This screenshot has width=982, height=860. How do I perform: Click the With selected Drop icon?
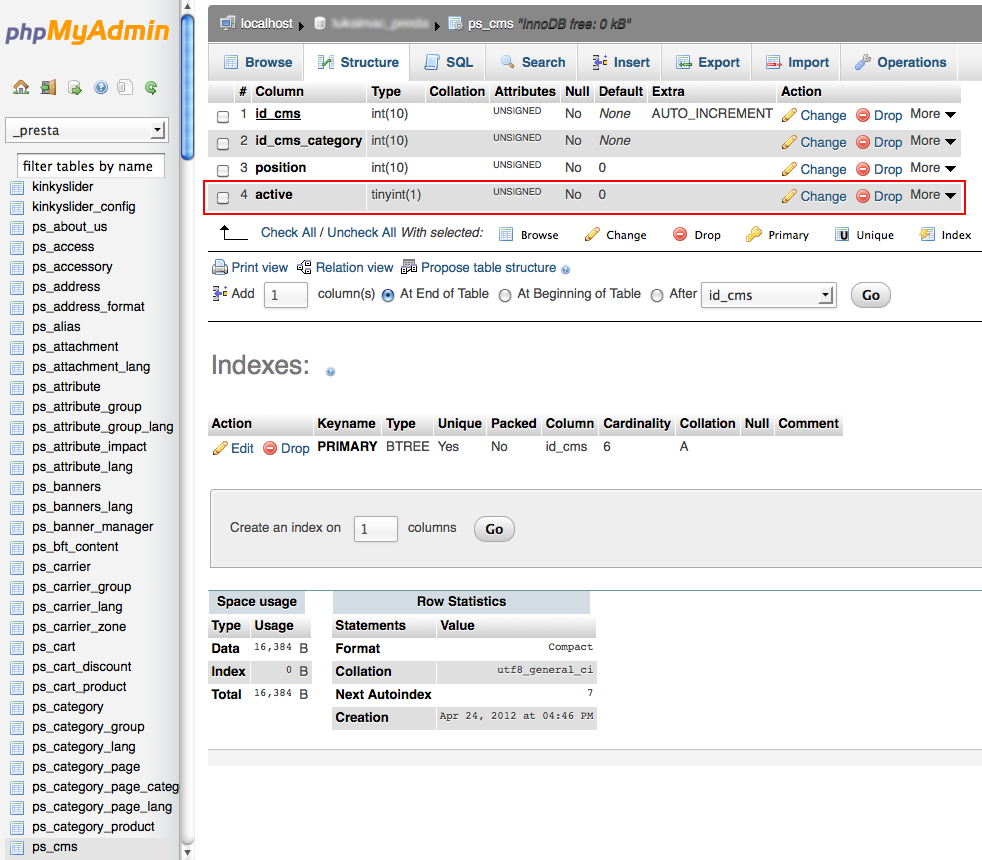point(680,234)
